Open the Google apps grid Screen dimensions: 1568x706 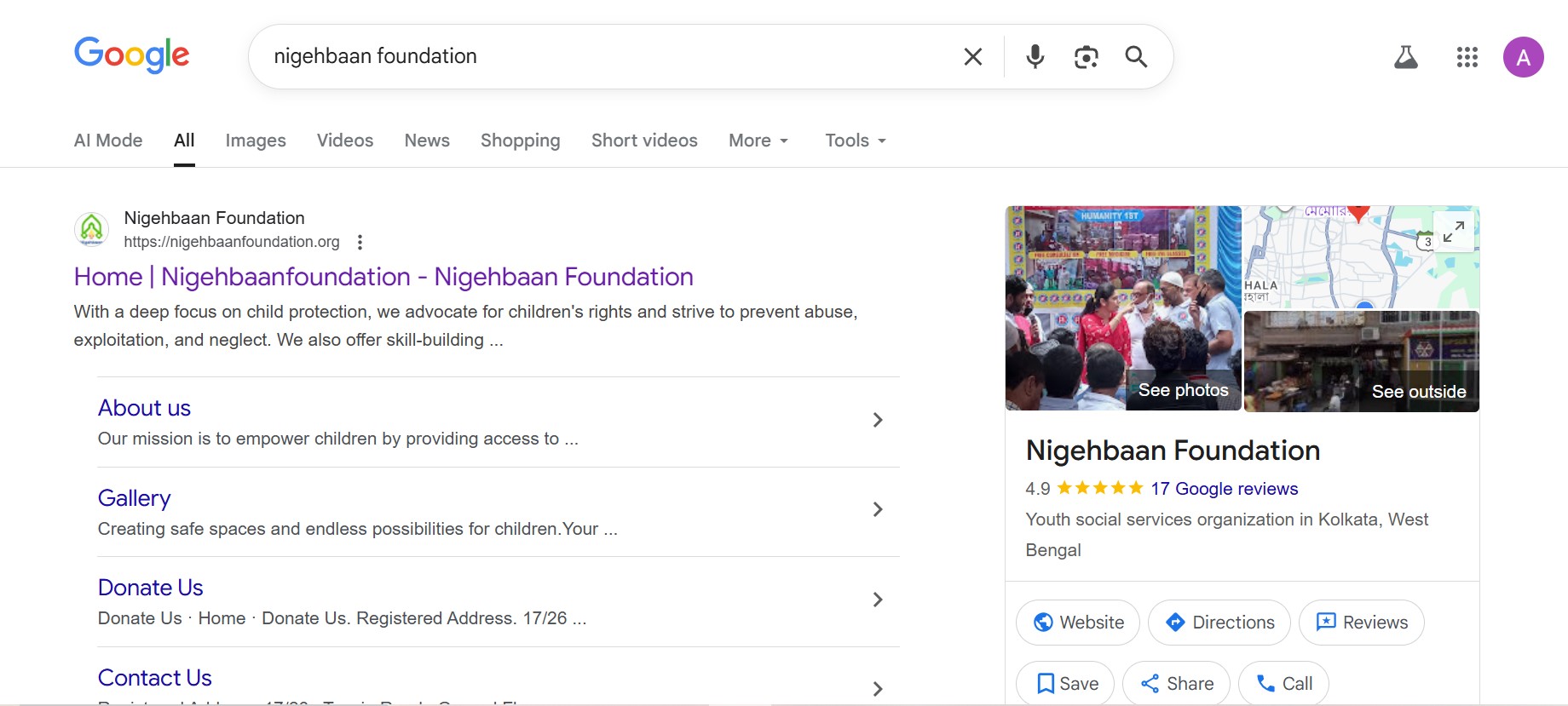1467,57
